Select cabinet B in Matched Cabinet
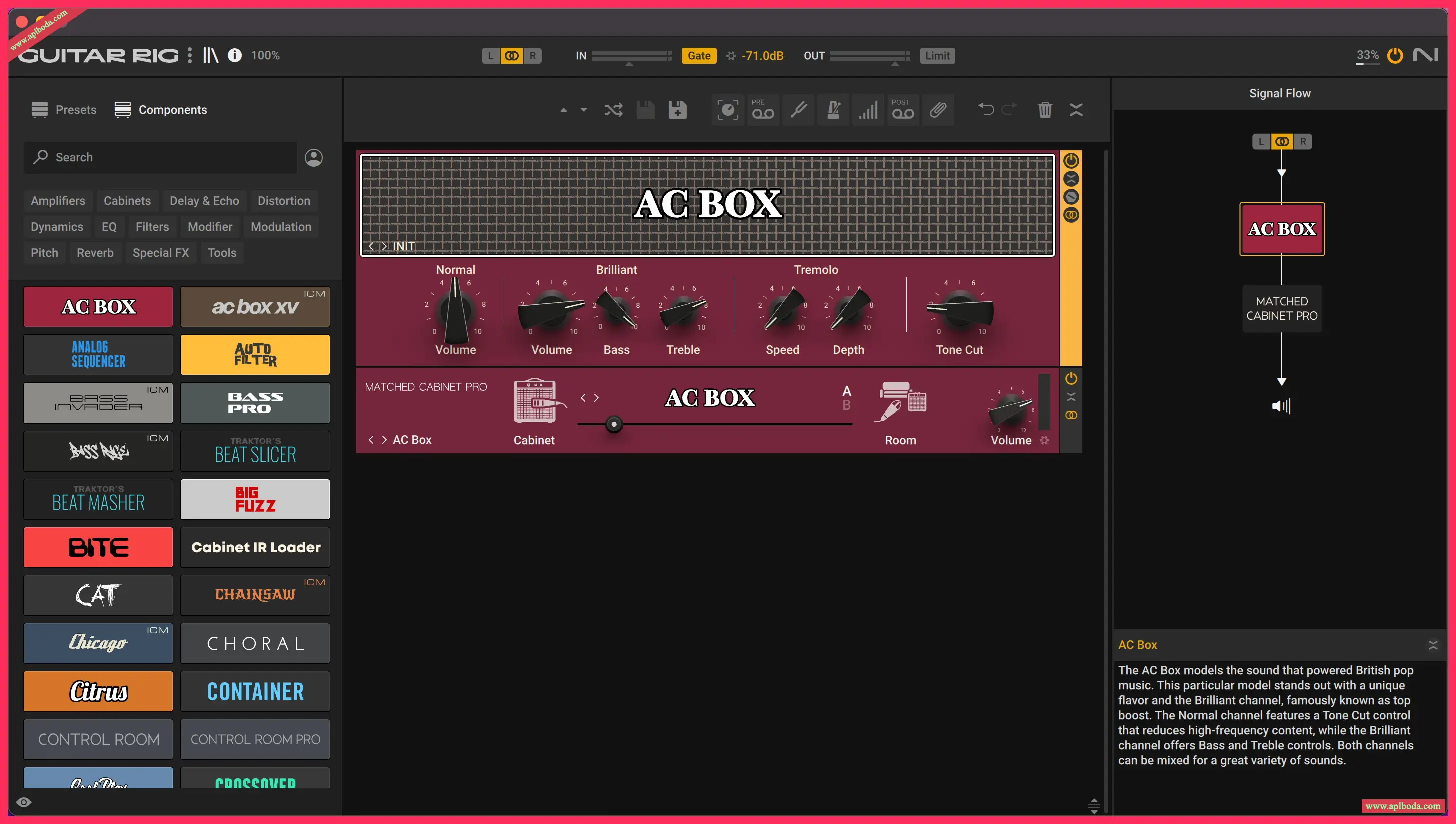This screenshot has height=824, width=1456. click(x=846, y=405)
